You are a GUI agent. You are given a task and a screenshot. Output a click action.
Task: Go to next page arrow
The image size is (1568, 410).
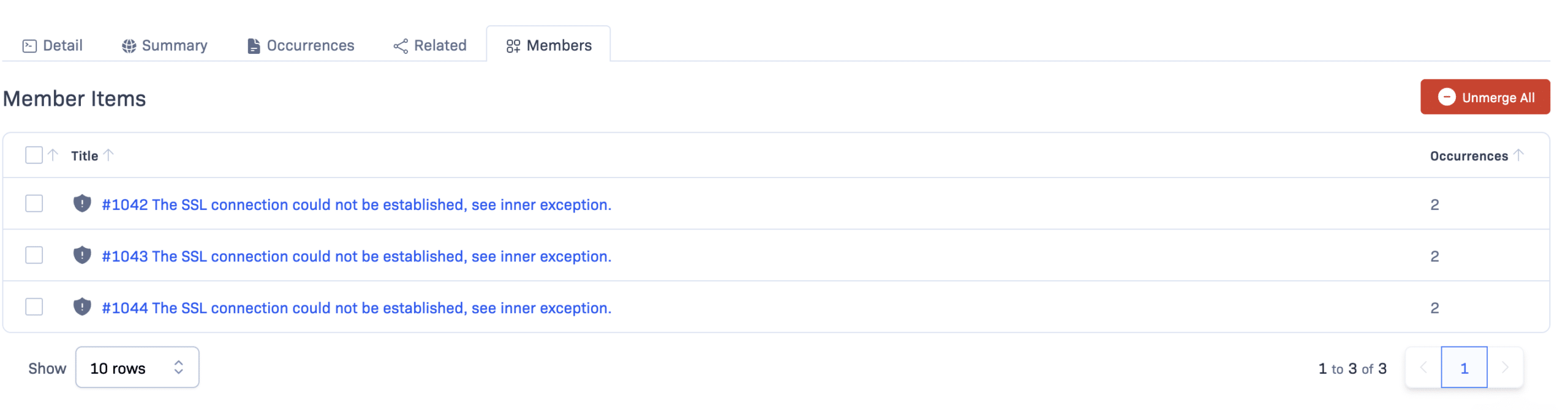(x=1505, y=368)
